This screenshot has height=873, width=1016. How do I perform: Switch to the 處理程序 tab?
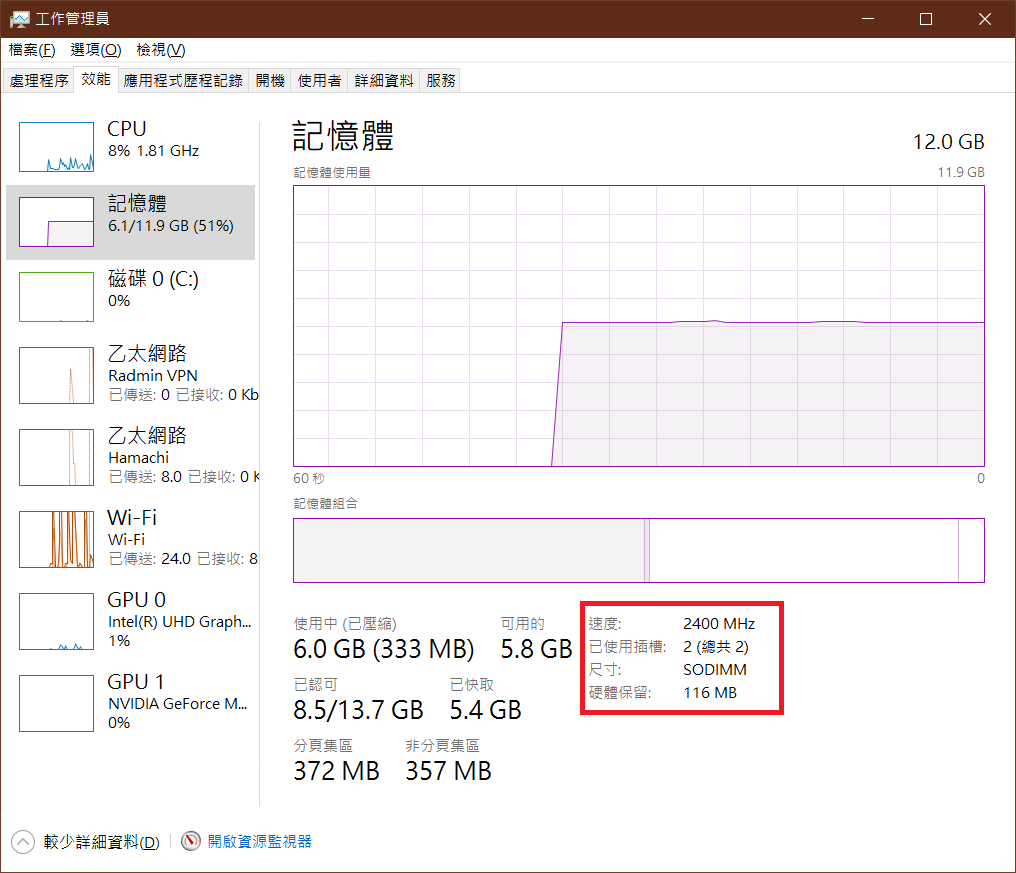point(39,80)
